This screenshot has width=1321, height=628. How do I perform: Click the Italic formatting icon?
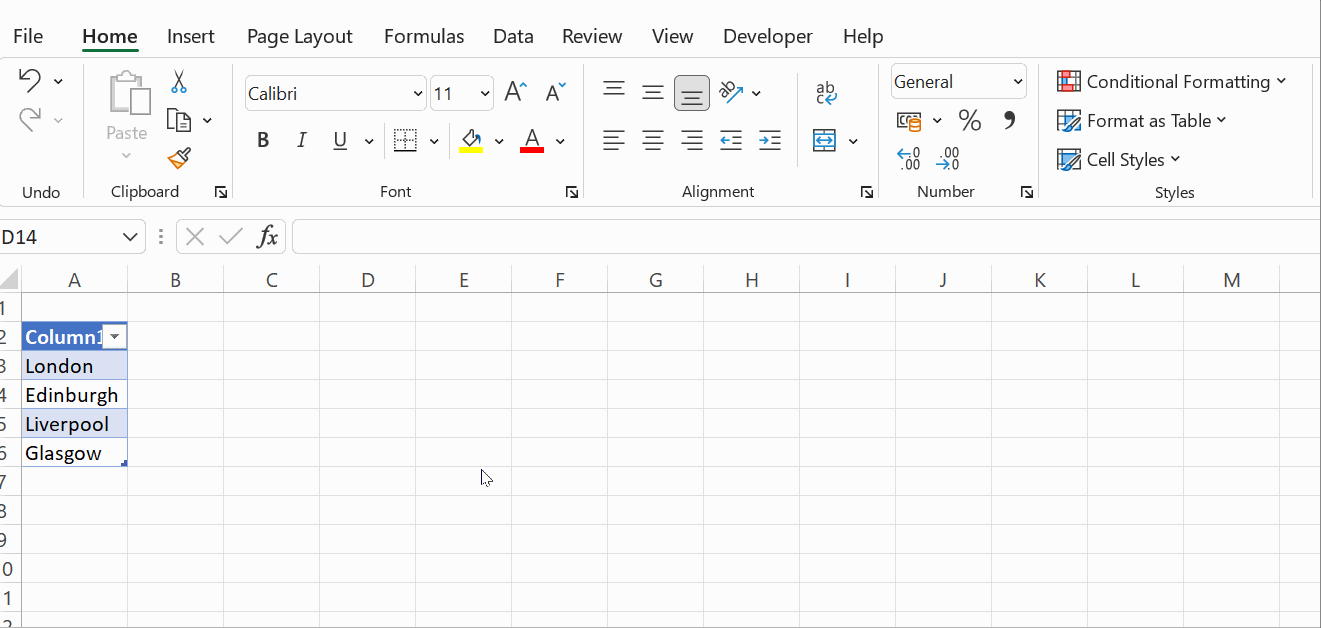(x=301, y=140)
